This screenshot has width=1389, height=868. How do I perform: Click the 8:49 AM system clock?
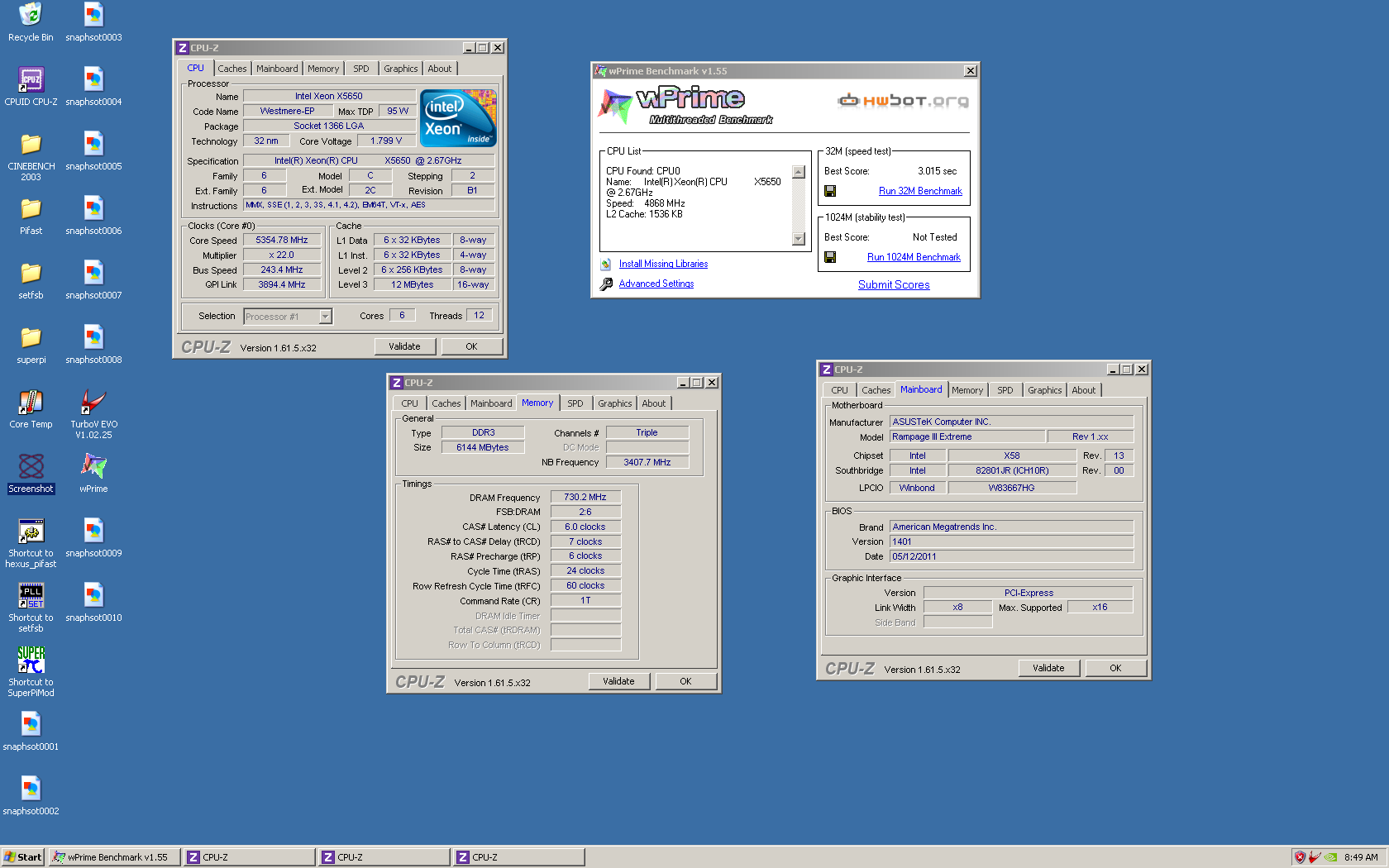1361,857
